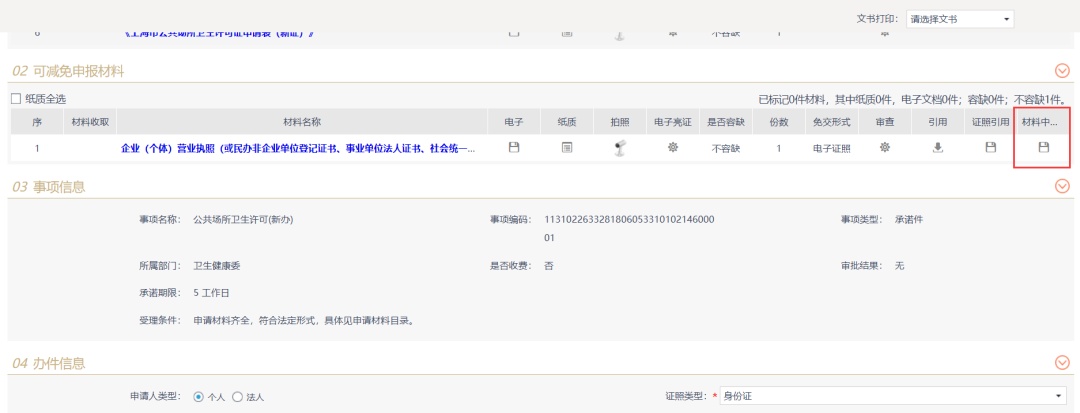
Task: Check the 纸质全选 checkbox
Action: (x=15, y=99)
